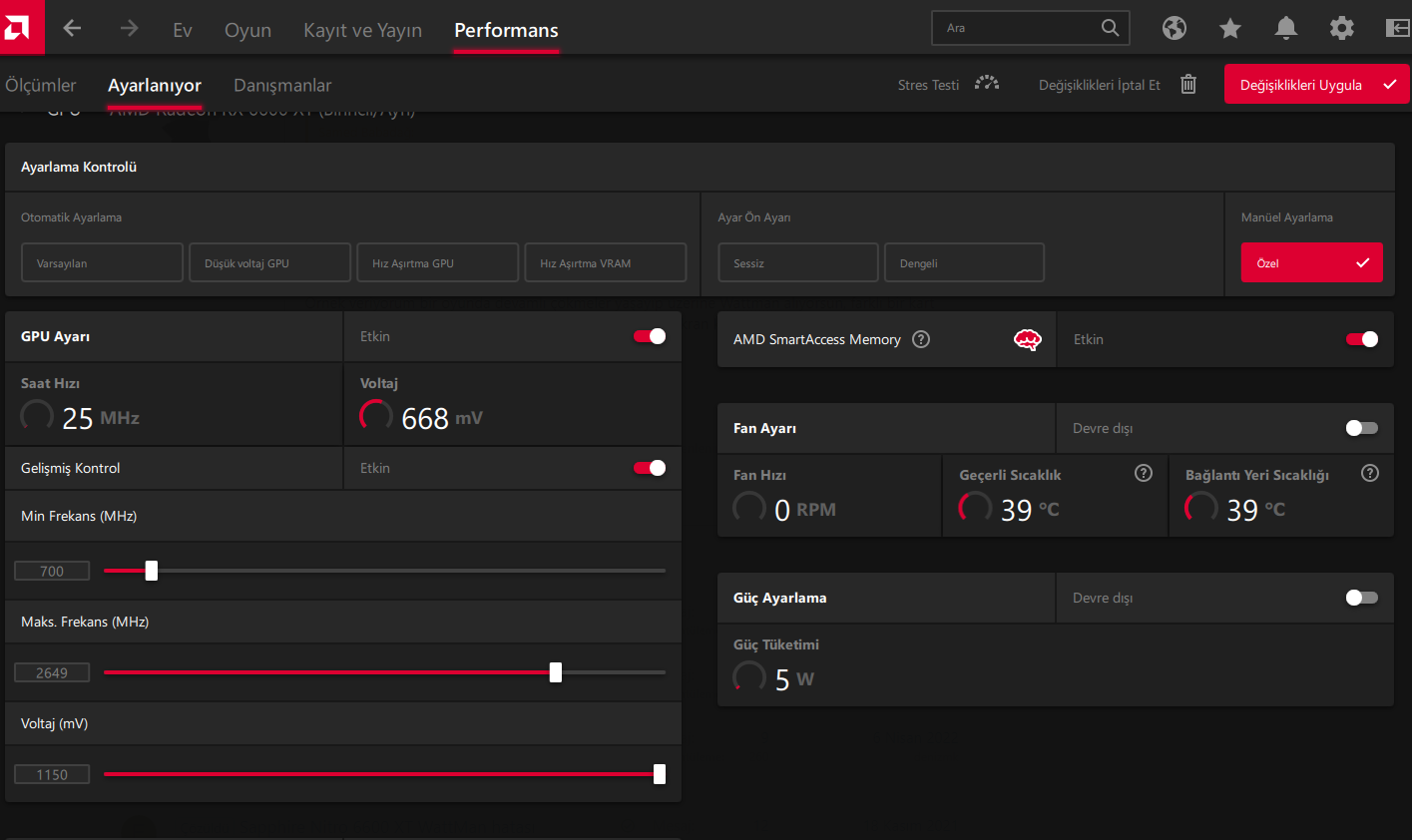Select the Varsayılan preset
1412x840 pixels.
click(x=102, y=262)
